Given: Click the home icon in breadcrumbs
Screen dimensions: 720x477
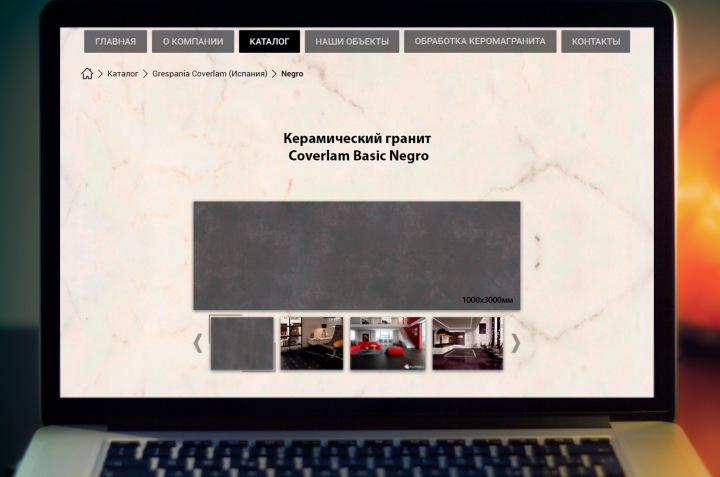Looking at the screenshot, I should (87, 73).
